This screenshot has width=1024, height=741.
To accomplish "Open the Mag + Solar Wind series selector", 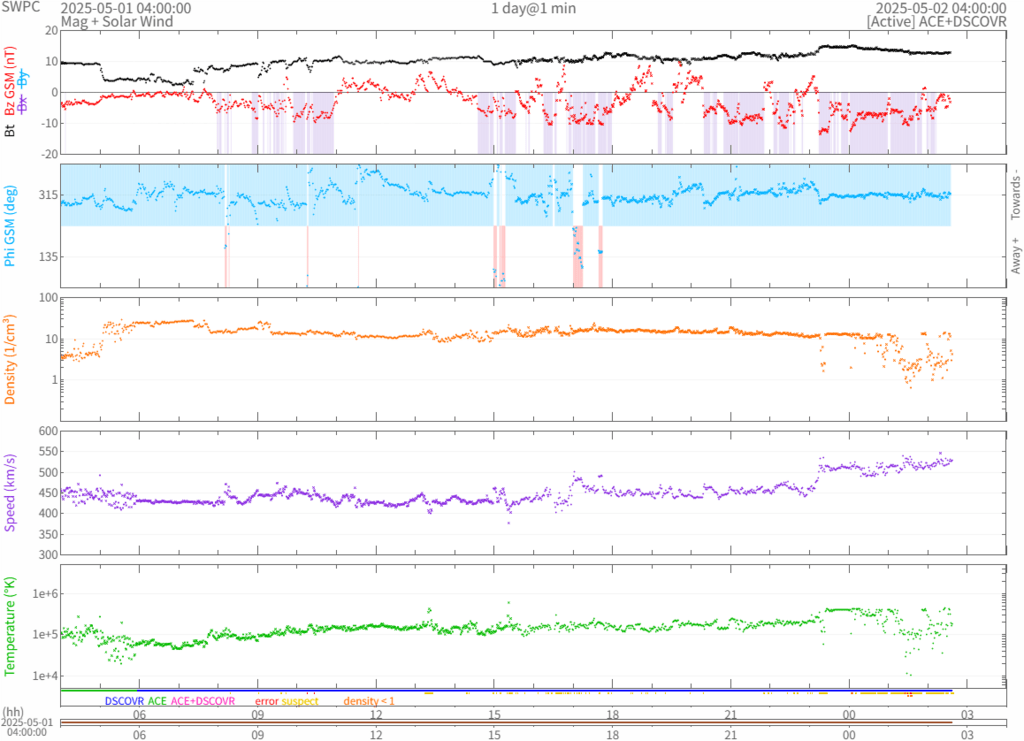I will click(116, 21).
